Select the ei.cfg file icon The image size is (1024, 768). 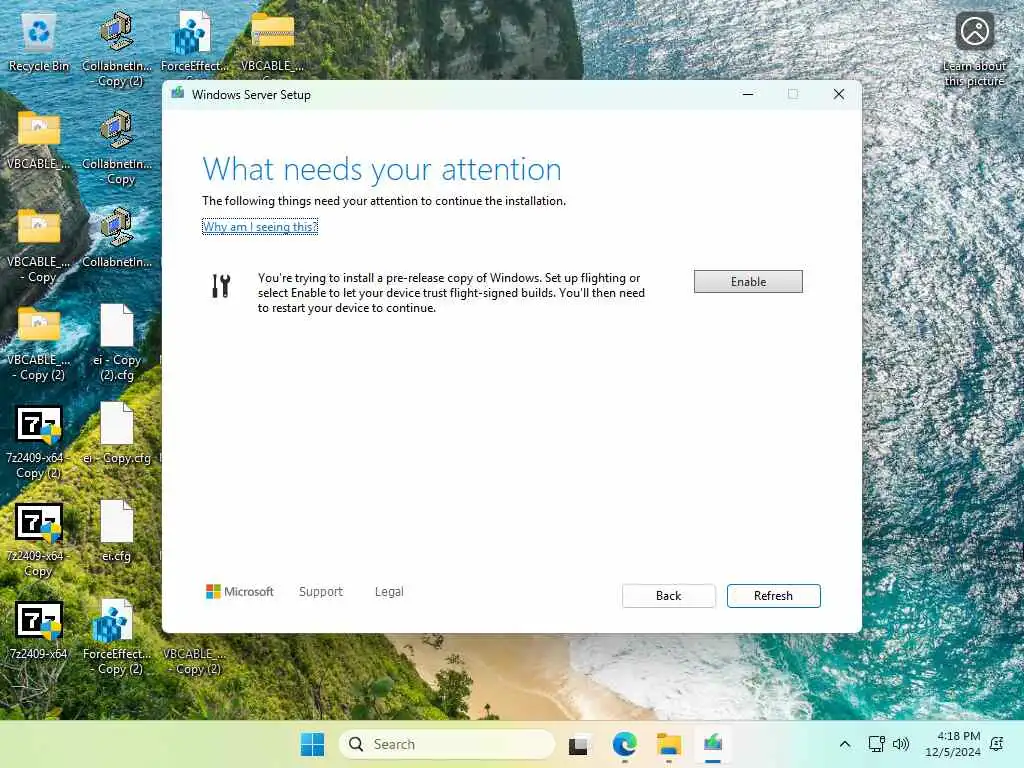[117, 531]
